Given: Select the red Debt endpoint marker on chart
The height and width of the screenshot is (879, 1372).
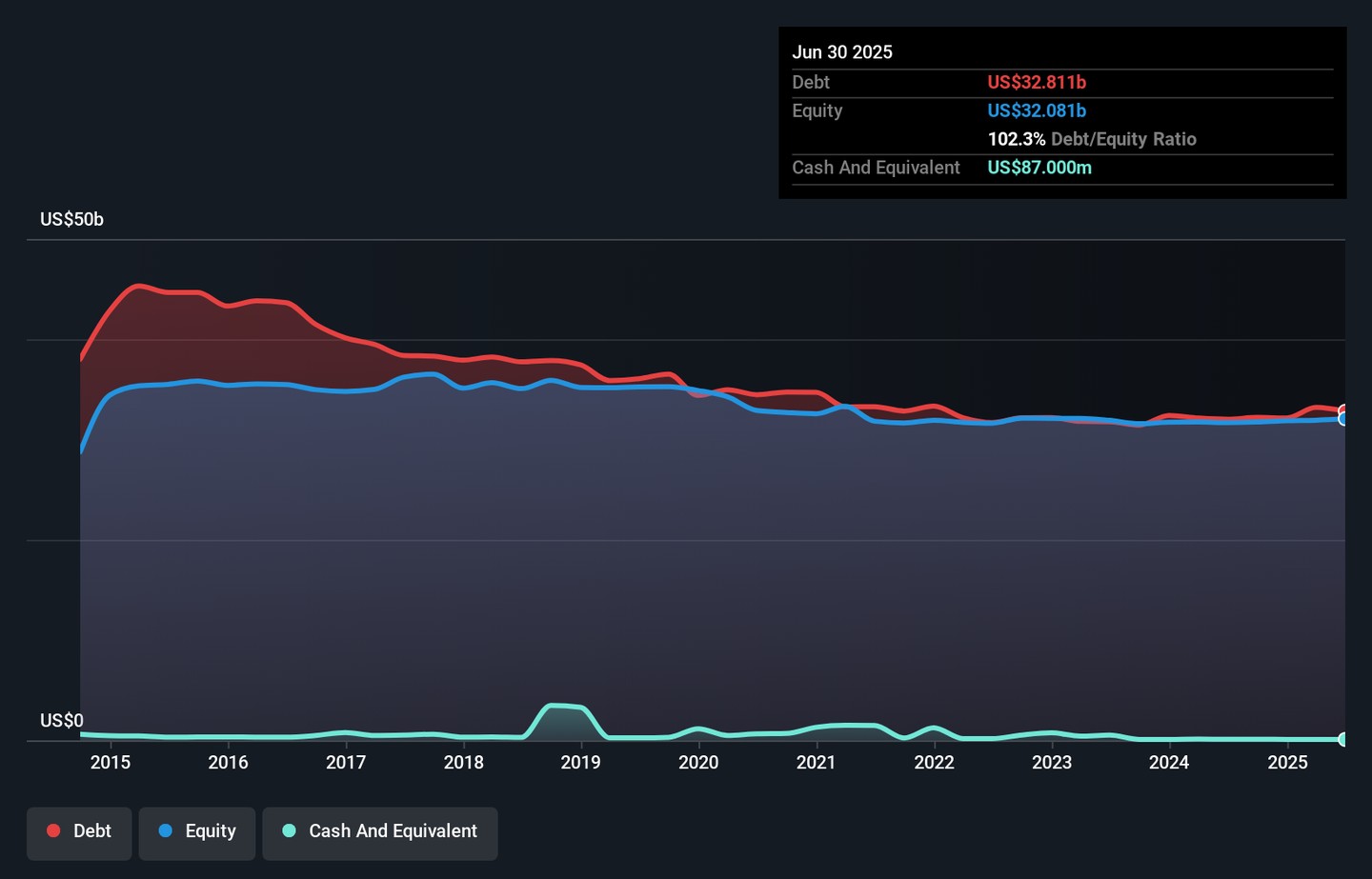Looking at the screenshot, I should coord(1343,410).
